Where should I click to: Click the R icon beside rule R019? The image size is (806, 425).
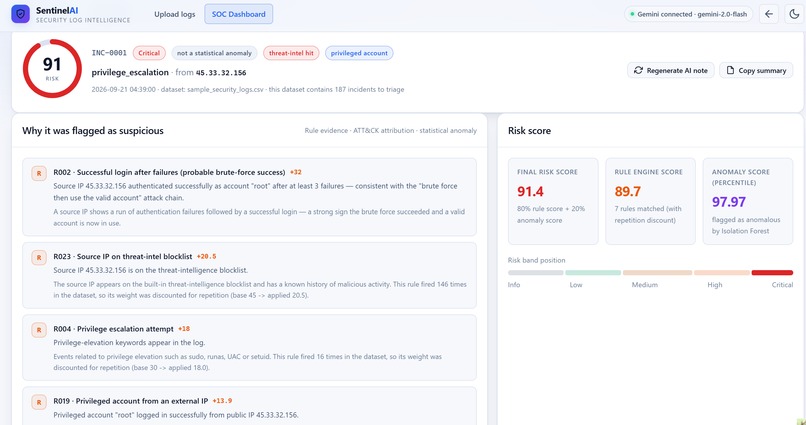click(39, 402)
